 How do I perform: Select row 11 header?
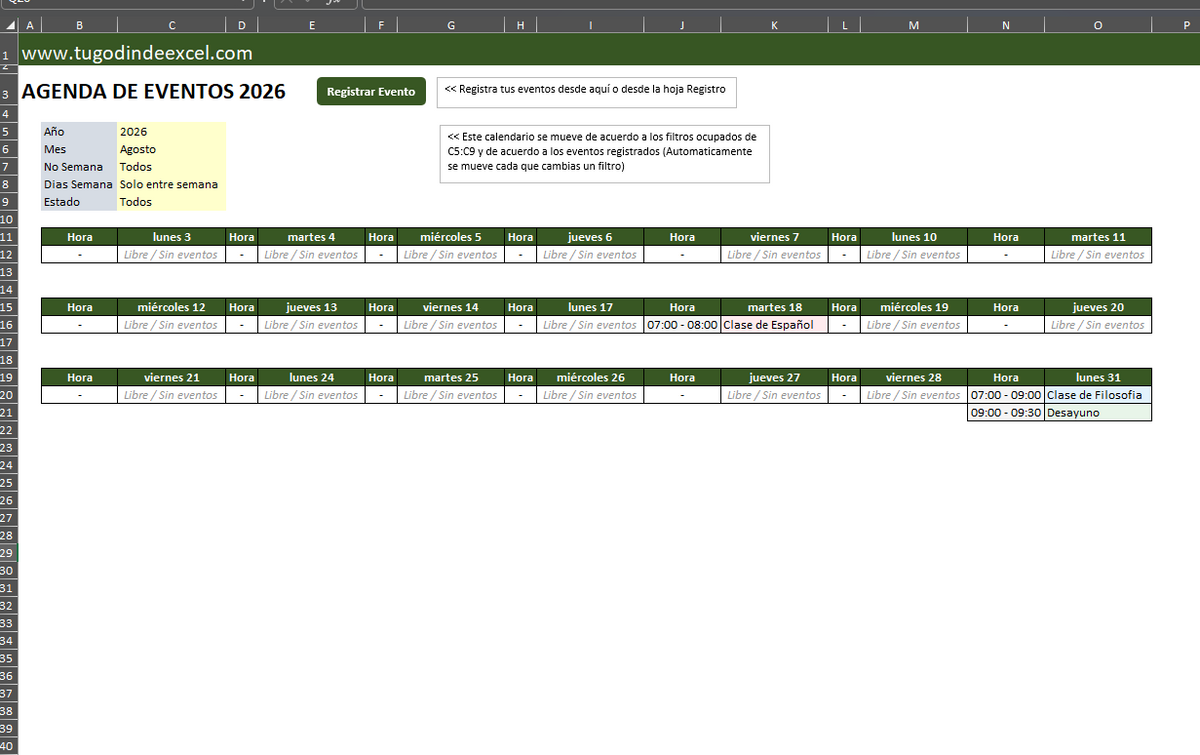point(8,237)
